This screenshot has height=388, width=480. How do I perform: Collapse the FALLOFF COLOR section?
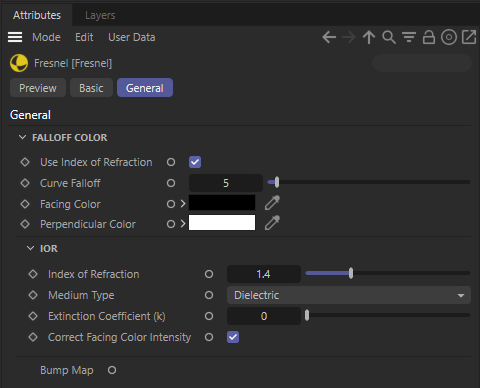[x=22, y=137]
